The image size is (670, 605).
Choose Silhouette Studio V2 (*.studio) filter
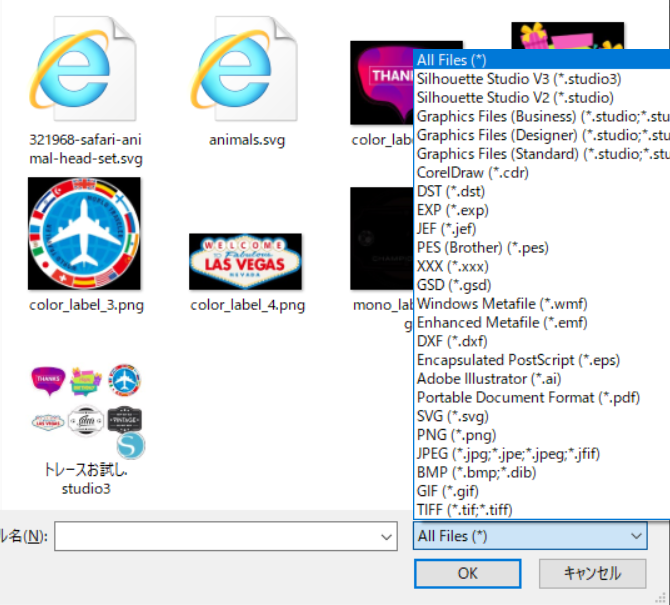tap(541, 97)
